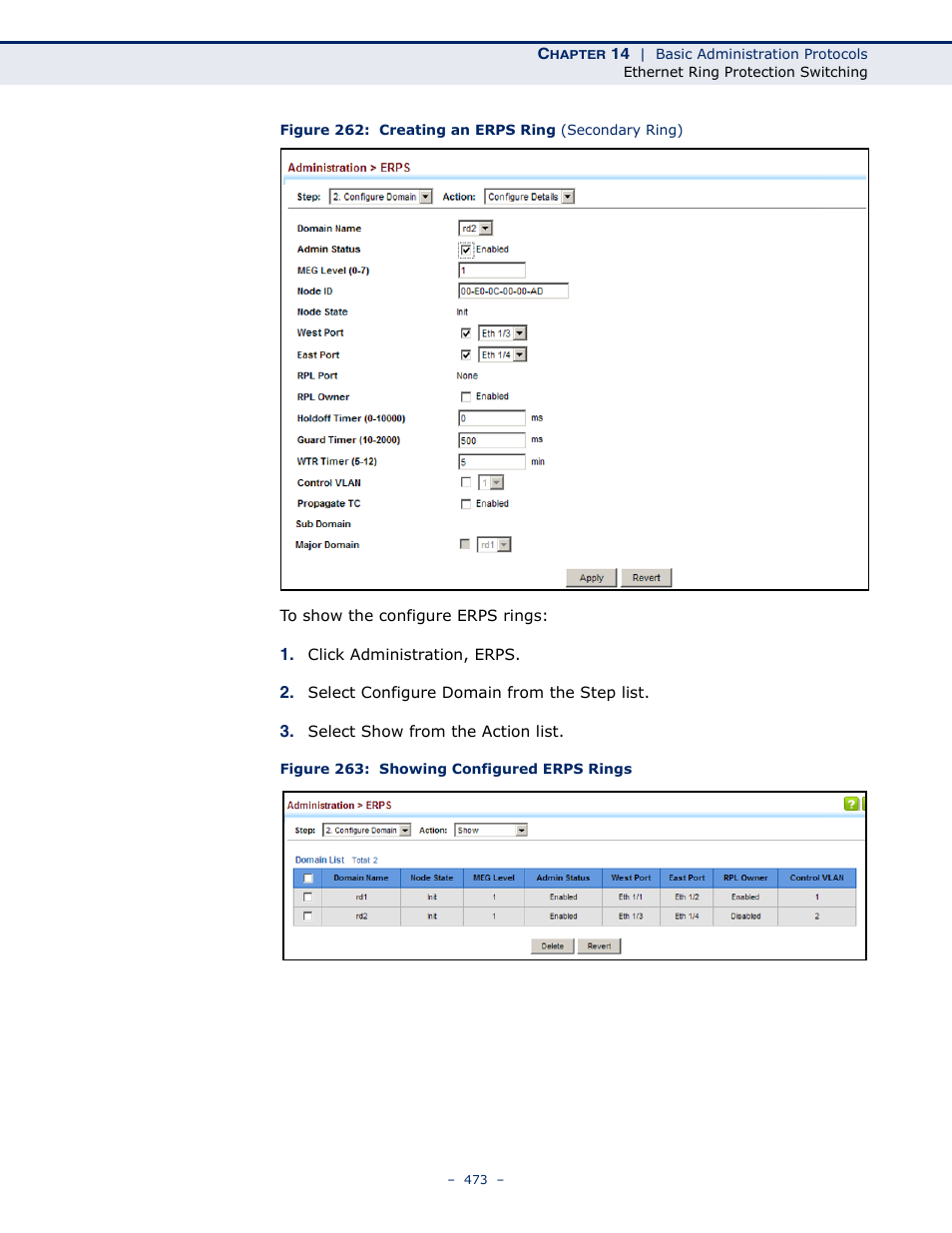Select the rd1 row checkbox in Domain List

point(307,897)
